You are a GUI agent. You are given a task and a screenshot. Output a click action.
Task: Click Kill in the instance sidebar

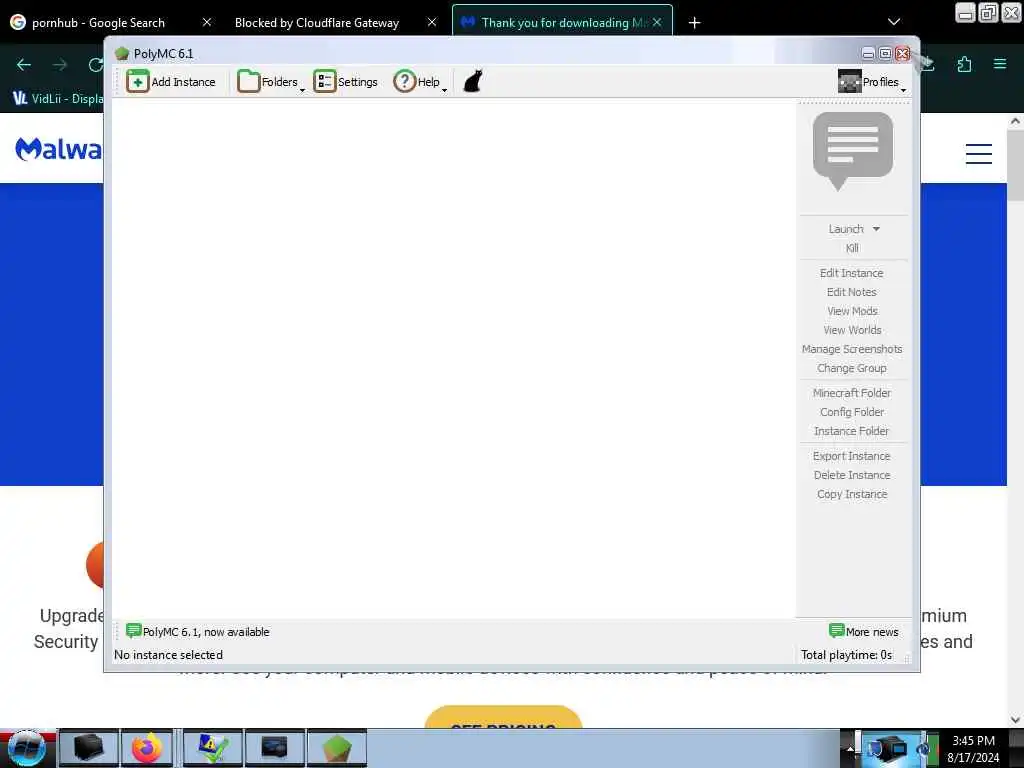(852, 248)
